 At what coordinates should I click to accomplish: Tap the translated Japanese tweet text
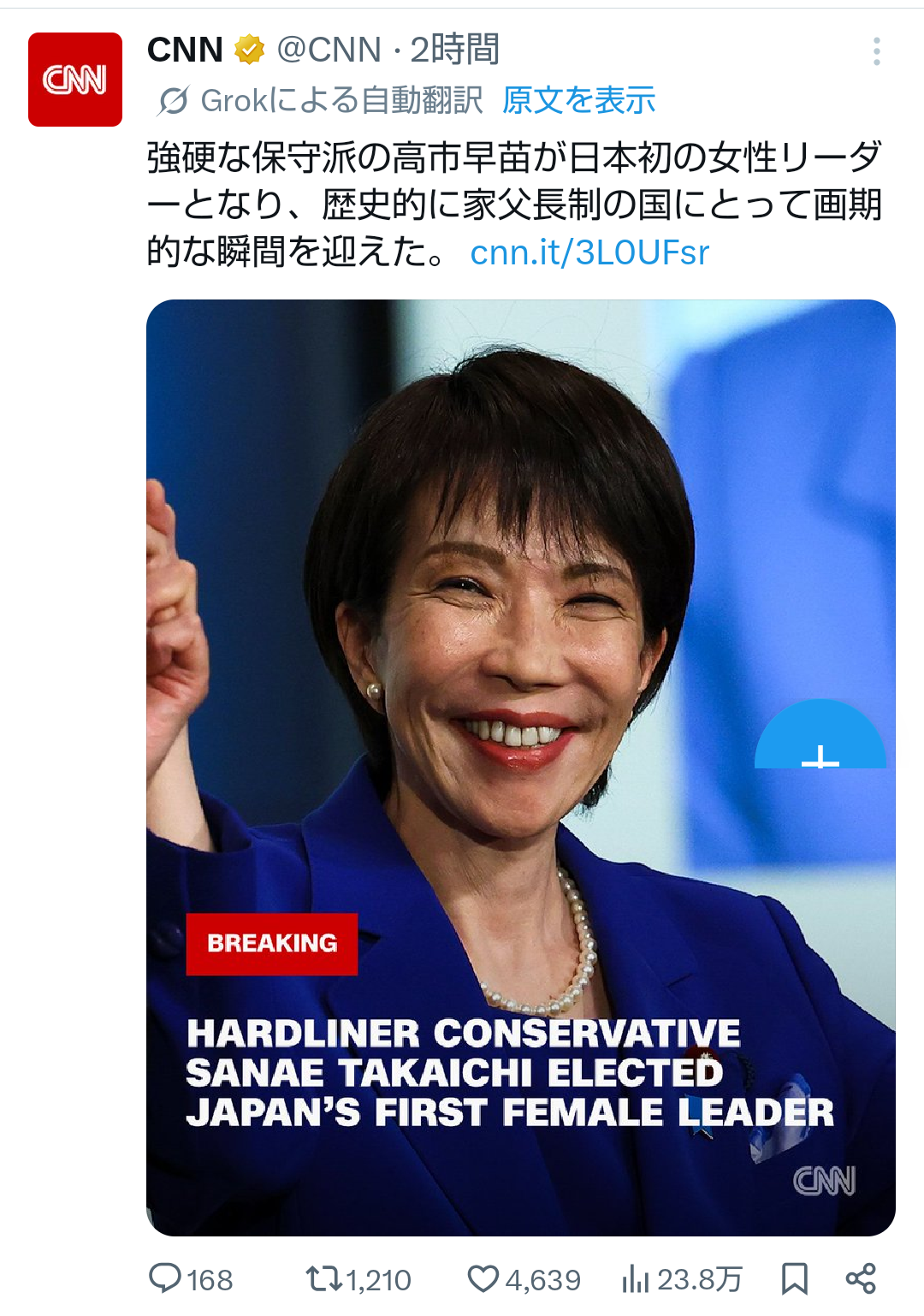click(514, 205)
